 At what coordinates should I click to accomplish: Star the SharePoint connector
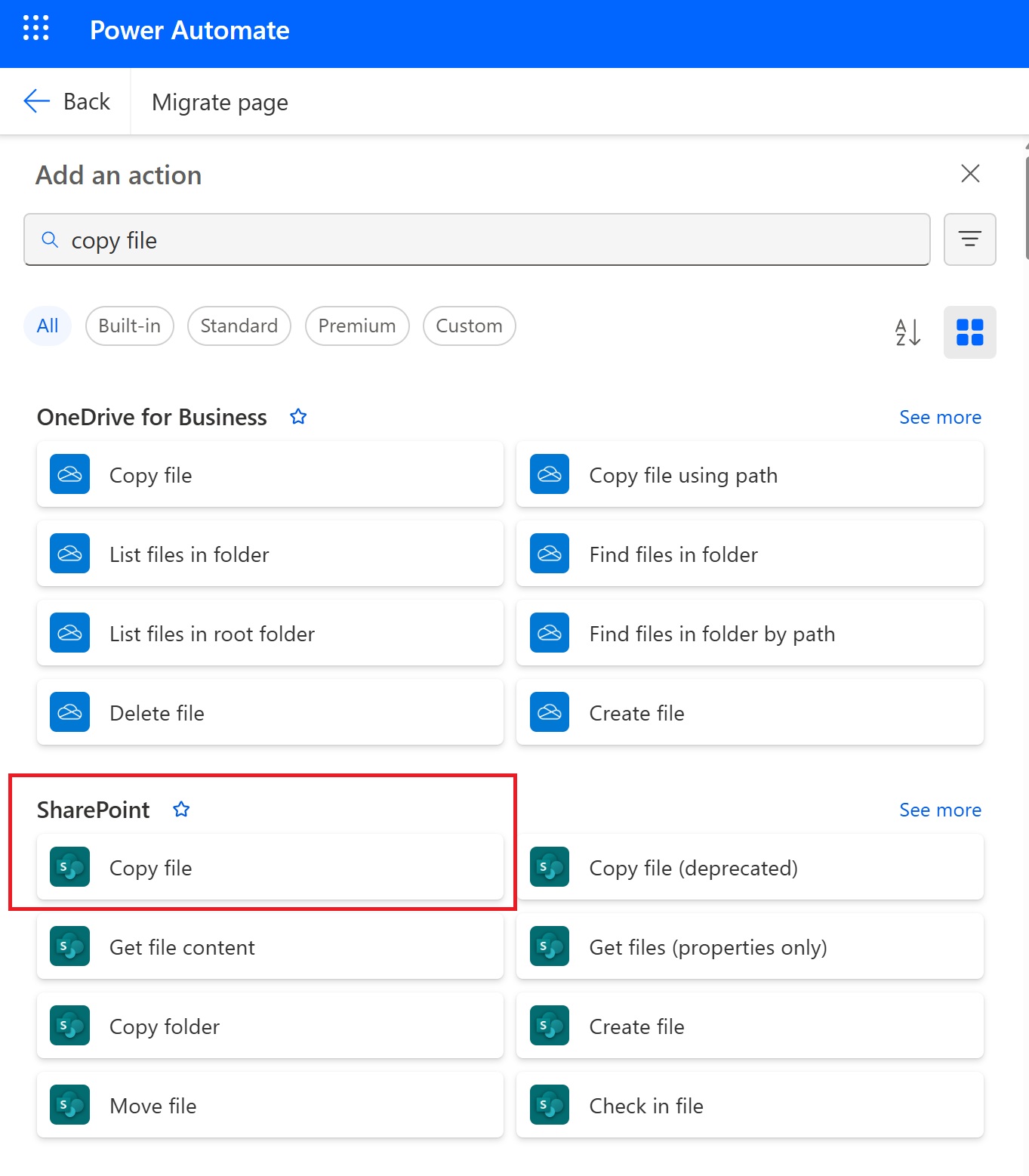click(x=181, y=809)
